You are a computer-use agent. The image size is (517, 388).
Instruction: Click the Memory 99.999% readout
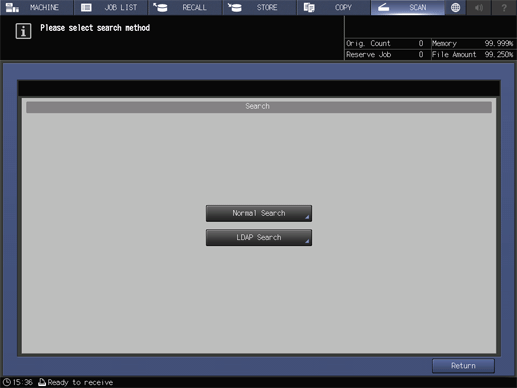coord(473,43)
